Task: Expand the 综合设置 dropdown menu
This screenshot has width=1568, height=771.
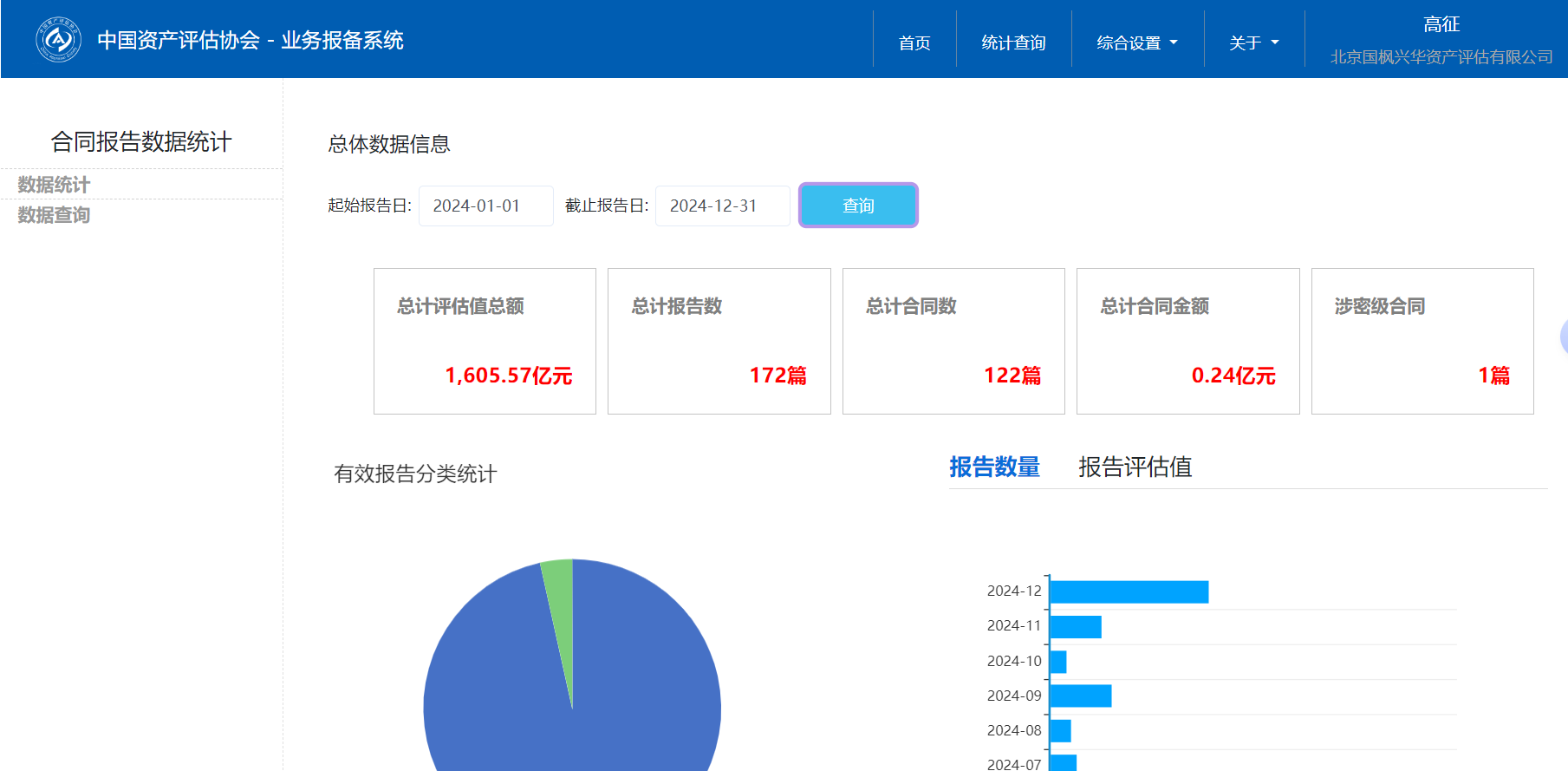Action: (x=1136, y=42)
